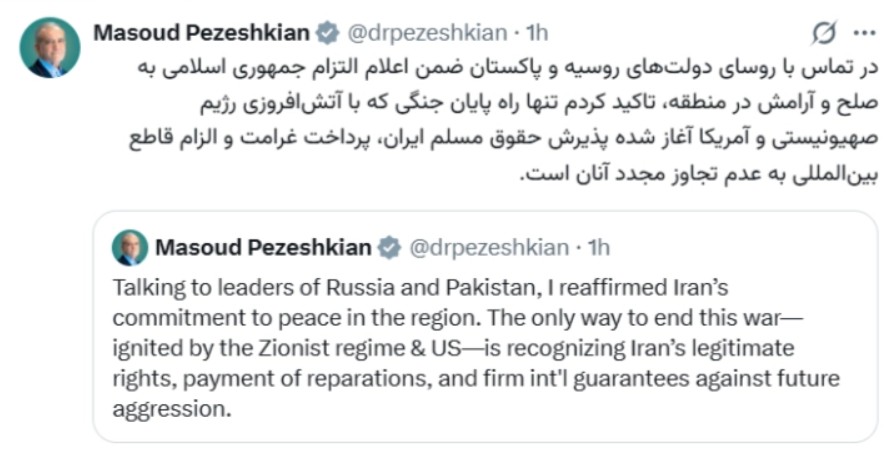
Task: Click the word 'aggression.' ending the quoted post
Action: [172, 410]
